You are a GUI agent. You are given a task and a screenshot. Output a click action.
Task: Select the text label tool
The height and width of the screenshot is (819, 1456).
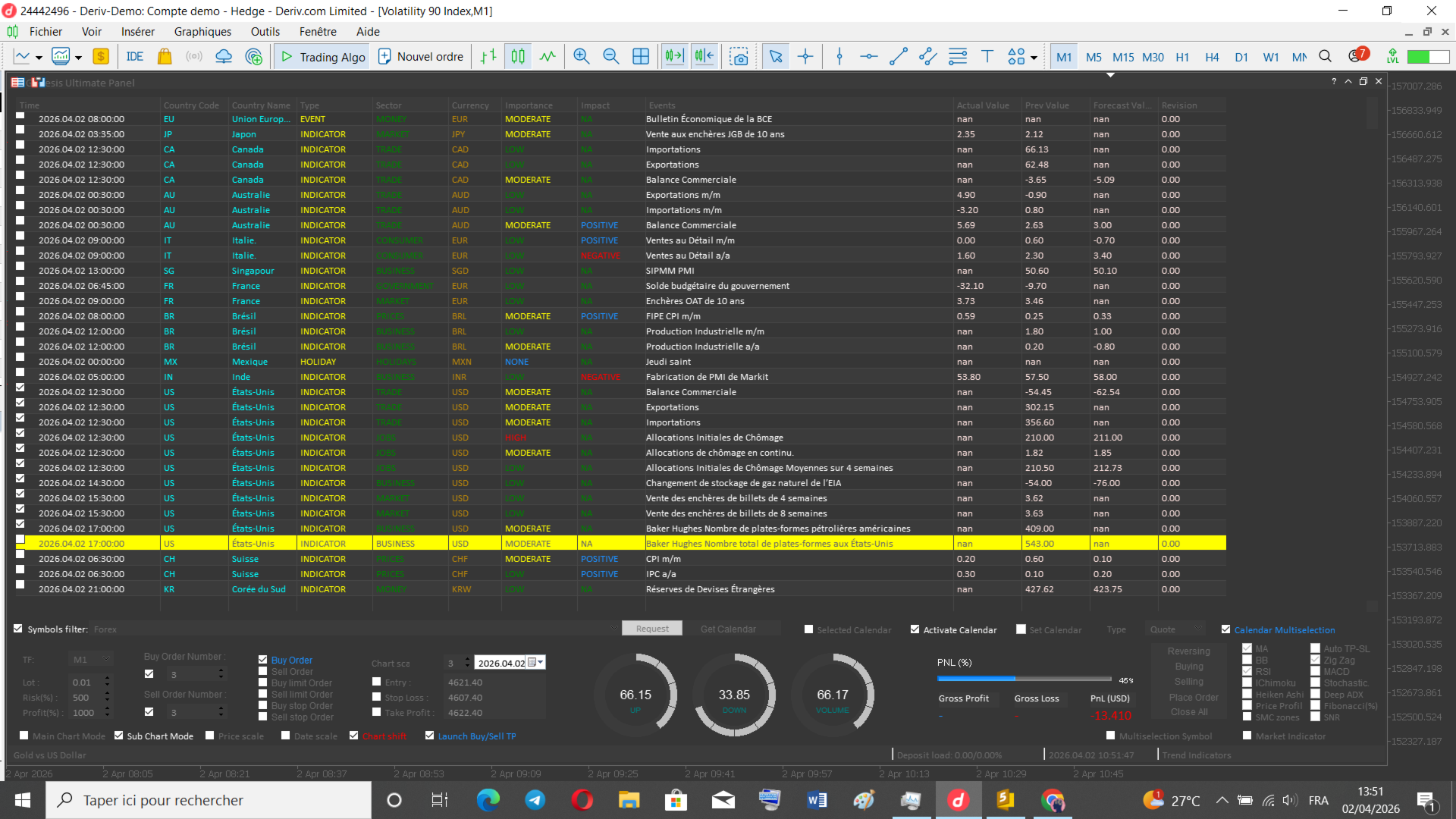[x=987, y=57]
